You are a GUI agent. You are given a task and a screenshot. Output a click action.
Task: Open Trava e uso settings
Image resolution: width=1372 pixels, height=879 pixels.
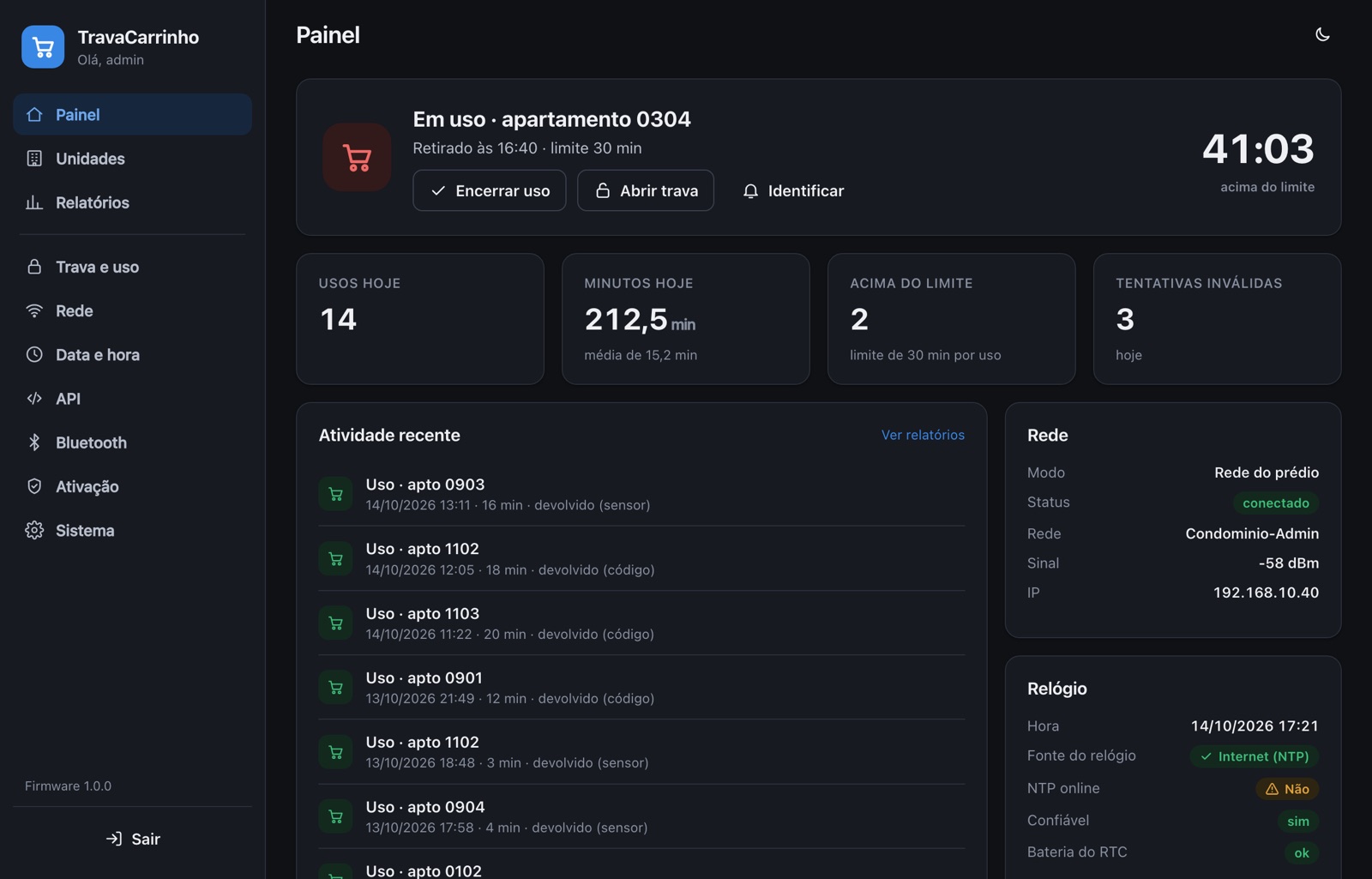click(x=132, y=267)
